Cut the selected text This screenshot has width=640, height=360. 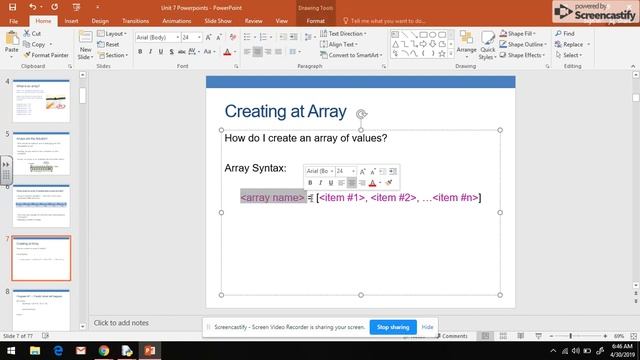click(x=32, y=33)
